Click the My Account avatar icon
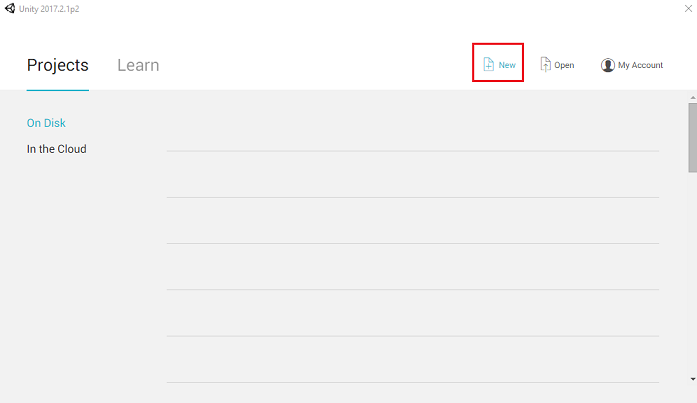Screen dimensions: 697x403 pos(607,65)
